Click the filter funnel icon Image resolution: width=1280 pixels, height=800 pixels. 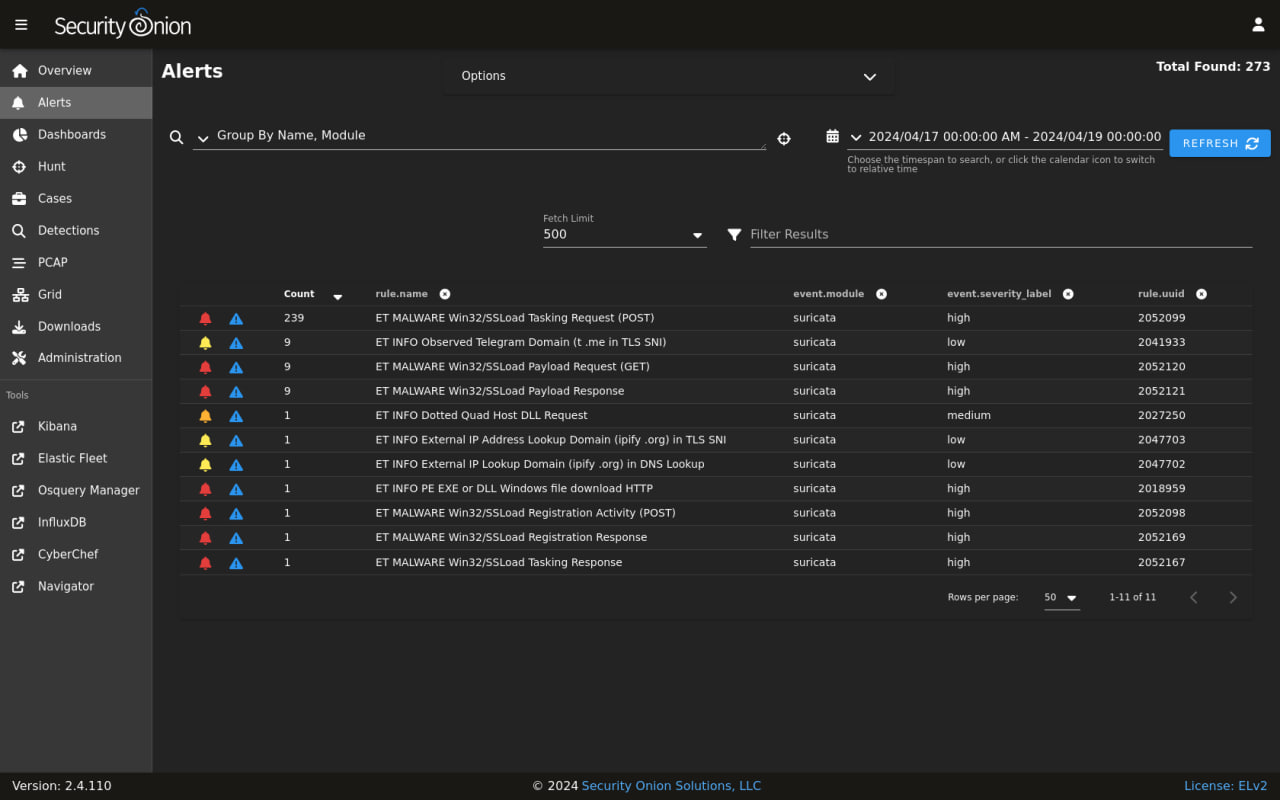734,235
